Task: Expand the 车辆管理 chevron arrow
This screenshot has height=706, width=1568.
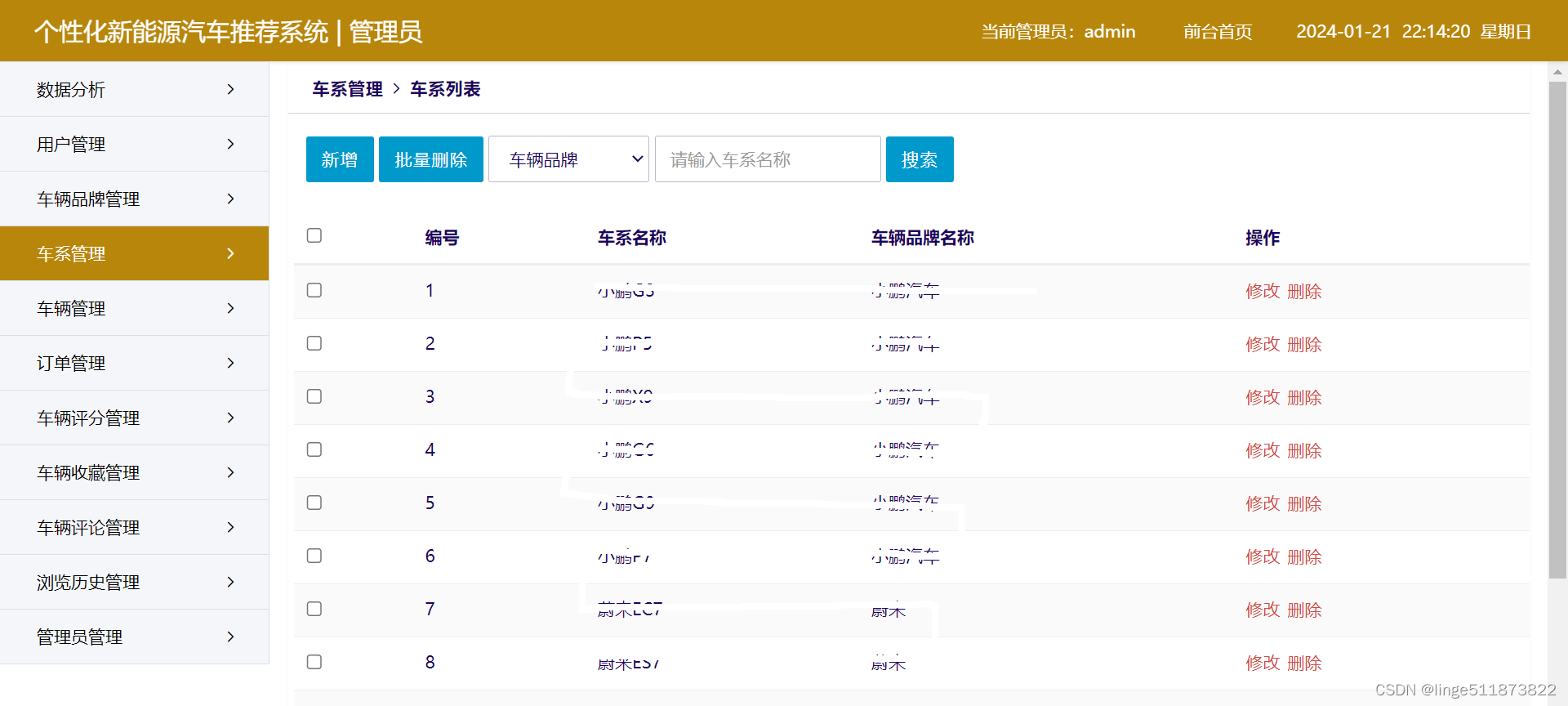Action: tap(230, 308)
